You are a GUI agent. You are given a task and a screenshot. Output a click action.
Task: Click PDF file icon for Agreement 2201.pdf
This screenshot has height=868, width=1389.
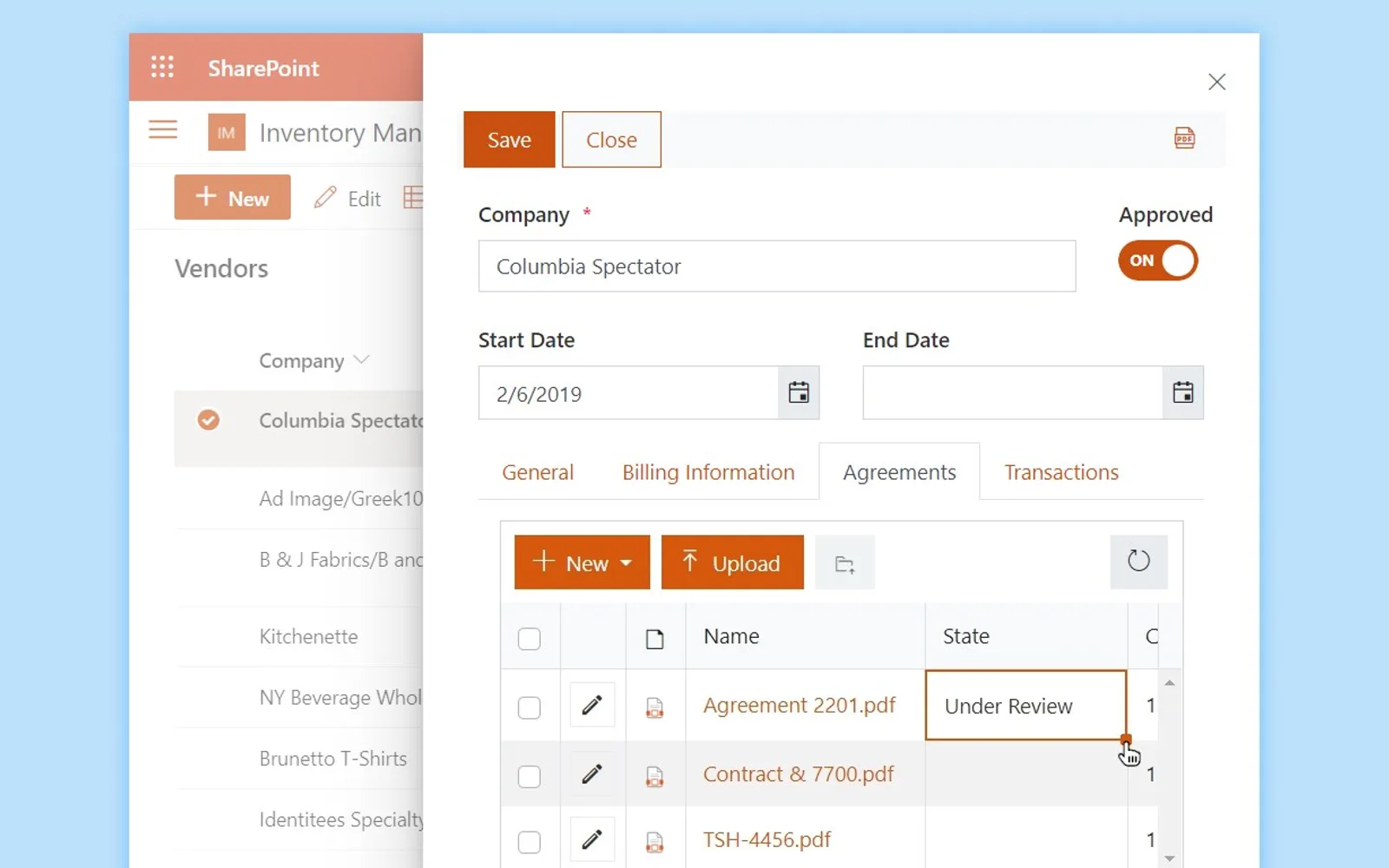click(655, 708)
